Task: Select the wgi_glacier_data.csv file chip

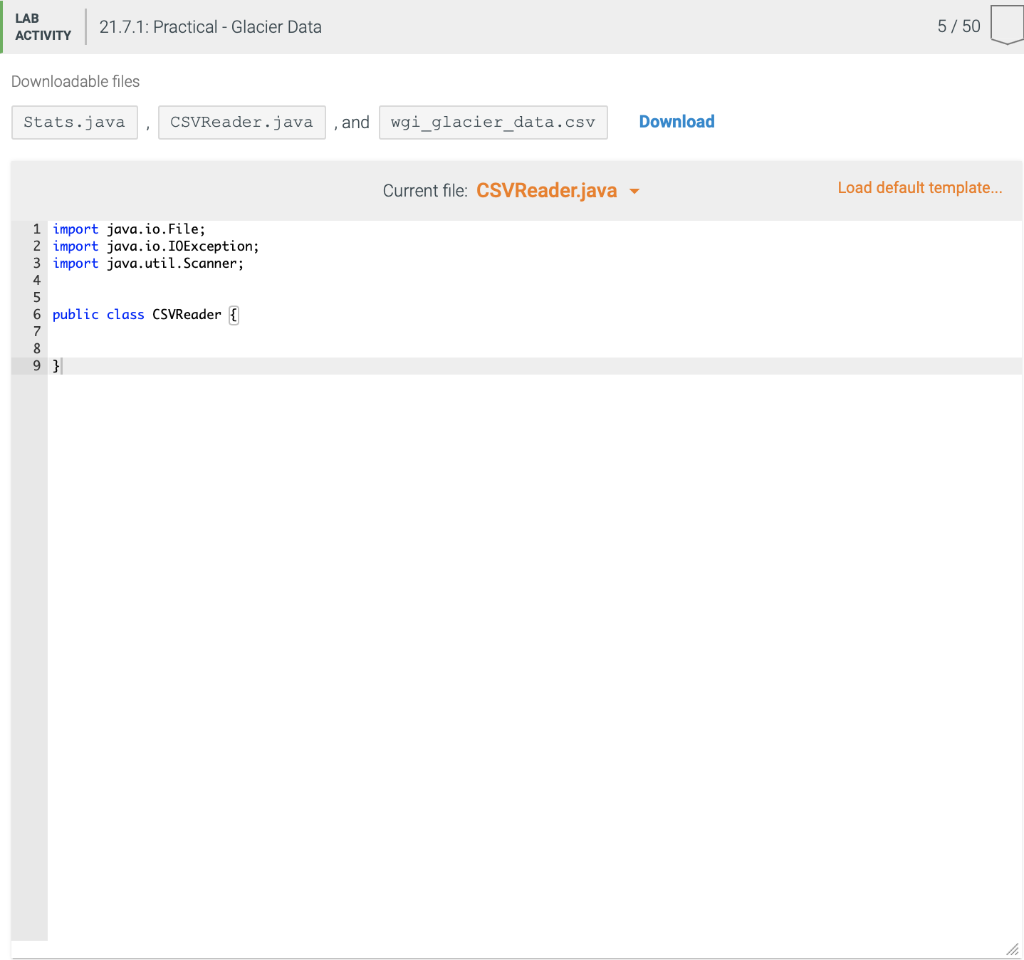Action: [x=492, y=121]
